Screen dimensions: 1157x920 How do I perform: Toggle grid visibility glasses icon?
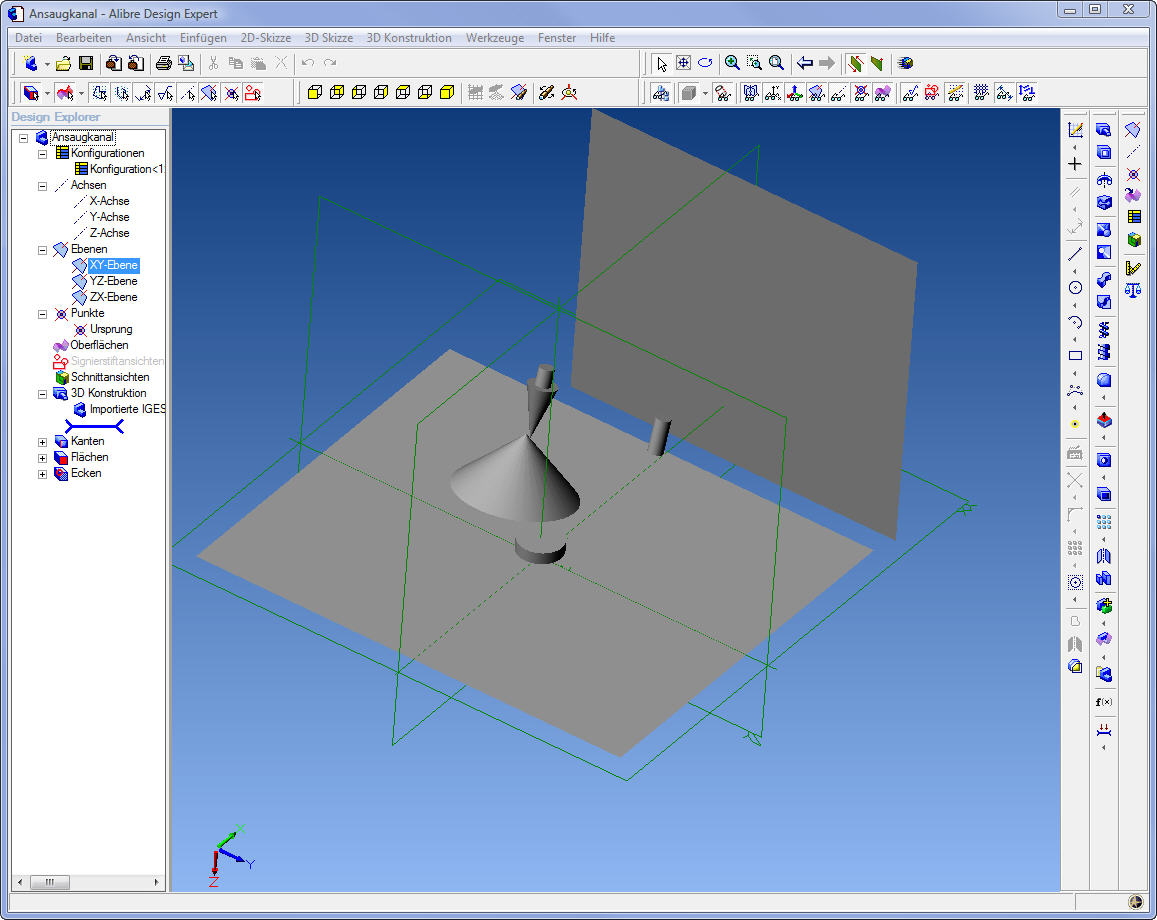[981, 93]
